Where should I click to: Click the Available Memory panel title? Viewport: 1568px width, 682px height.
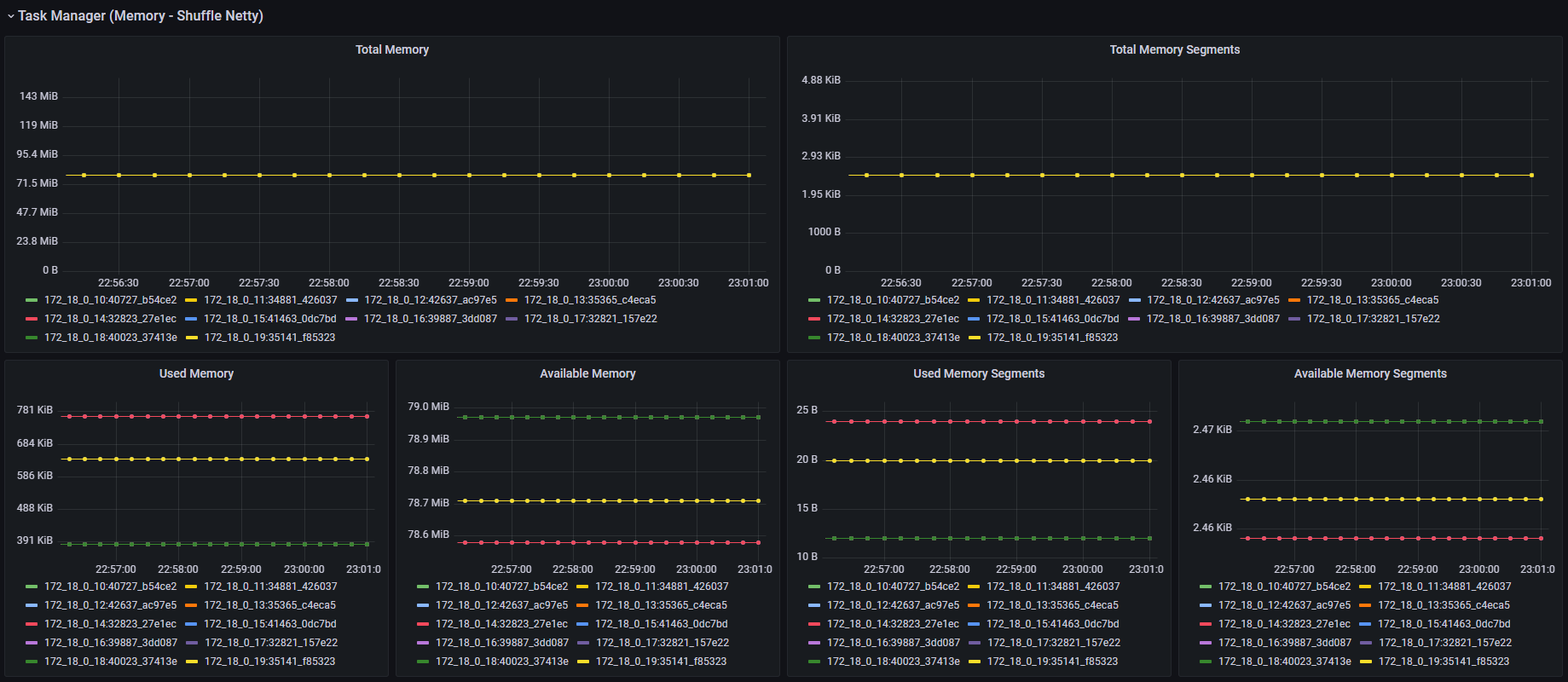pyautogui.click(x=587, y=373)
